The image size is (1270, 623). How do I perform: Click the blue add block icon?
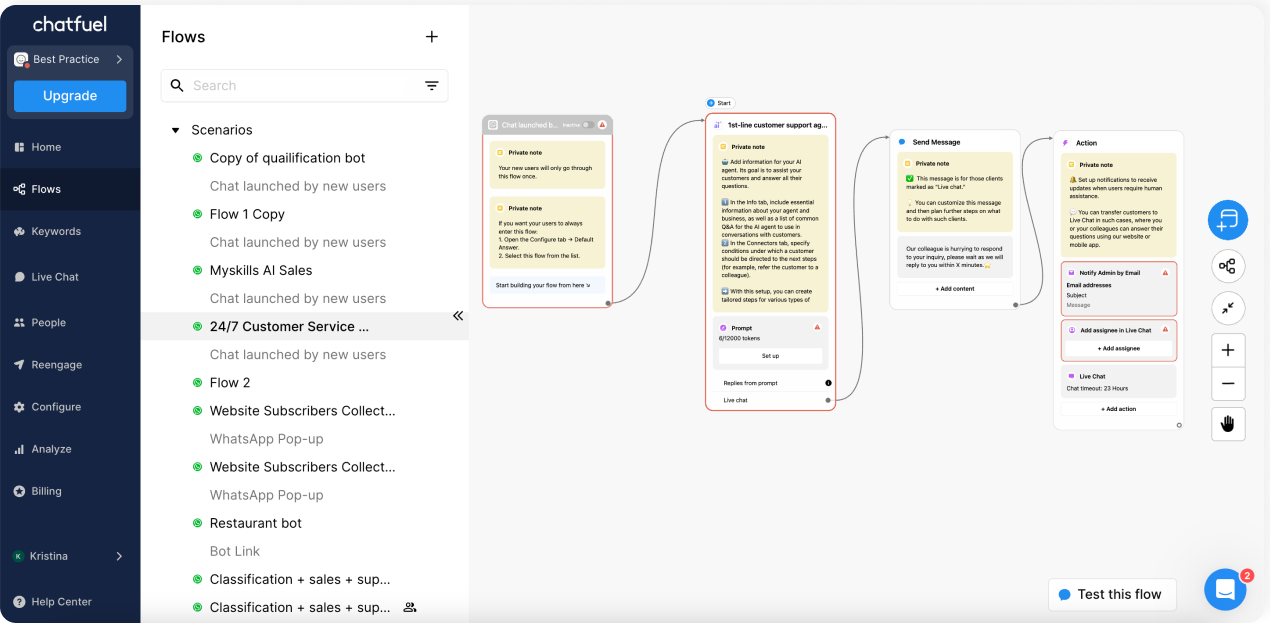pos(1228,220)
